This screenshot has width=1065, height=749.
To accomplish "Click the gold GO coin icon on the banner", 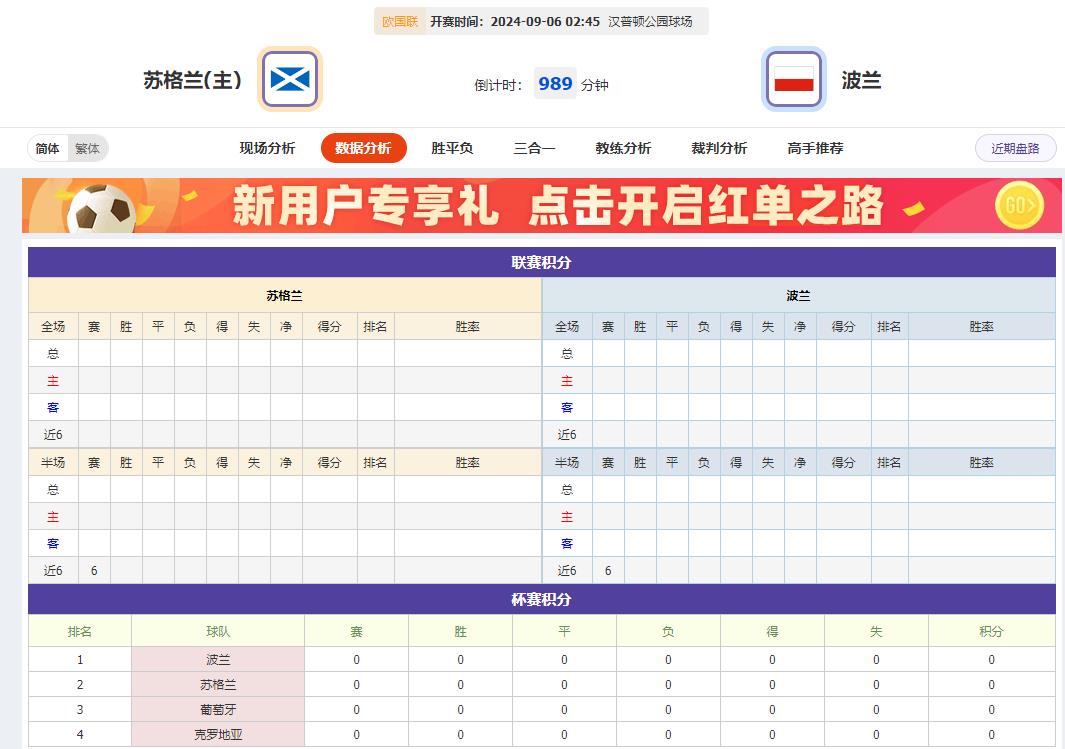I will [1018, 205].
